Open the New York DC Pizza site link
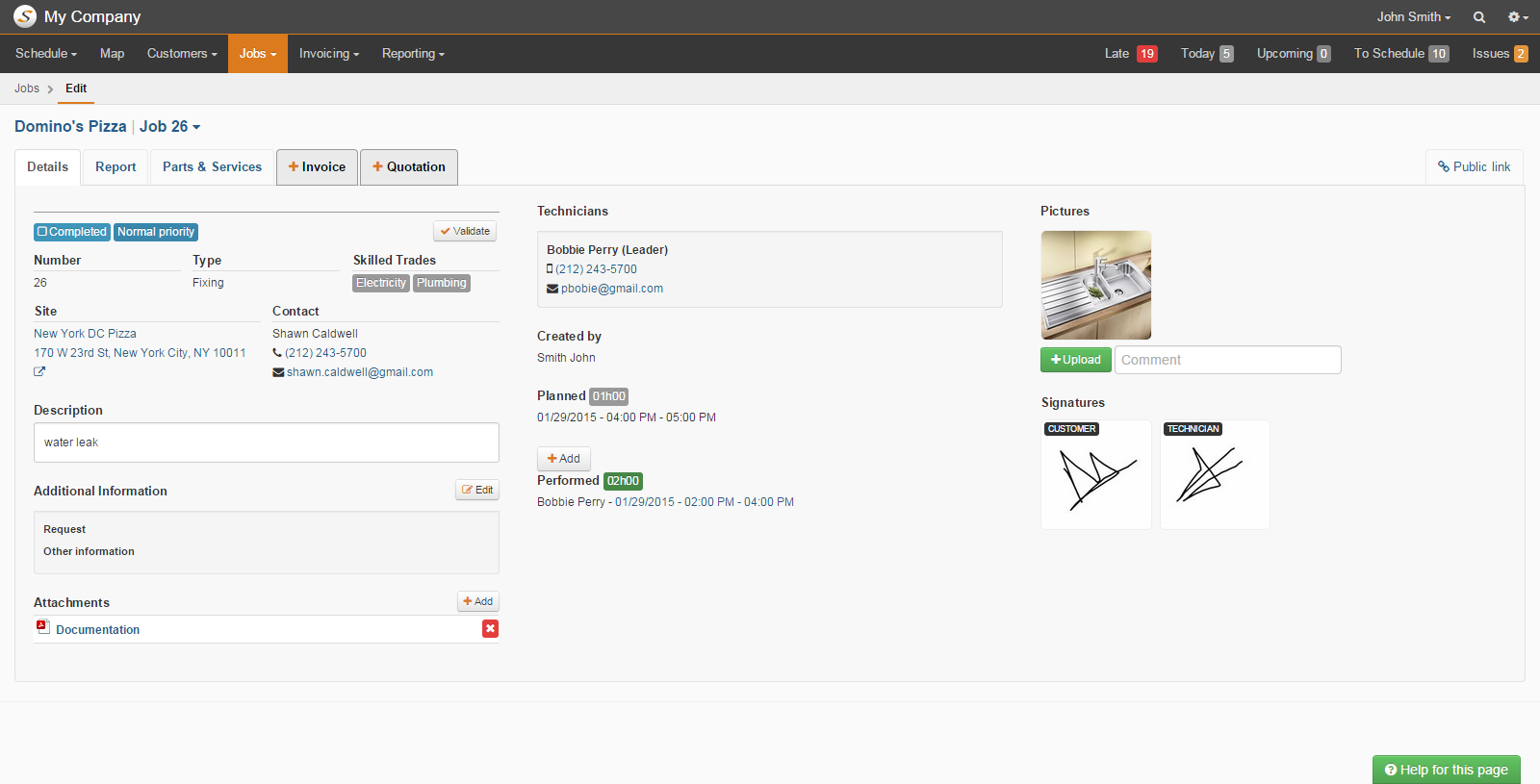 click(x=85, y=334)
